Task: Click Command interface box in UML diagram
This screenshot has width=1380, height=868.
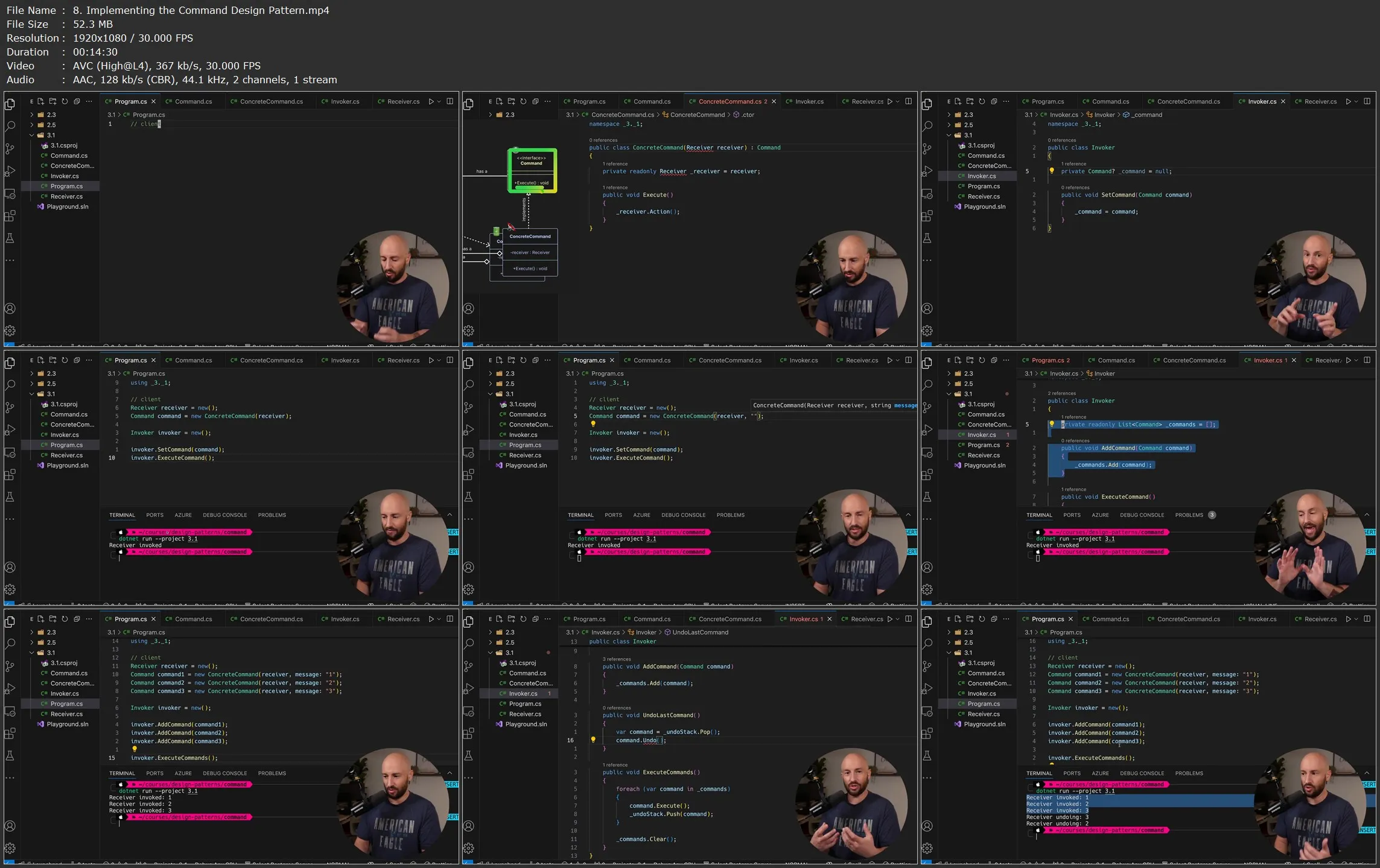Action: click(532, 171)
